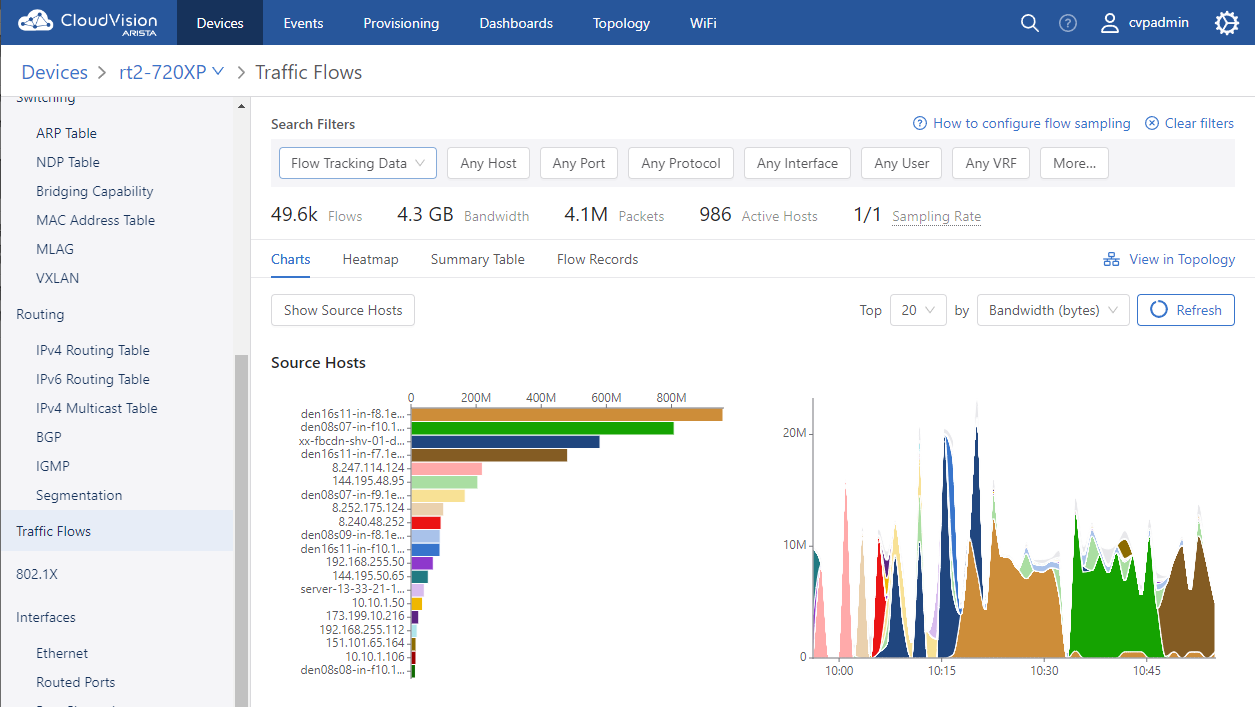Viewport: 1255px width, 707px height.
Task: Open the How to configure flow sampling link
Action: click(x=1030, y=123)
